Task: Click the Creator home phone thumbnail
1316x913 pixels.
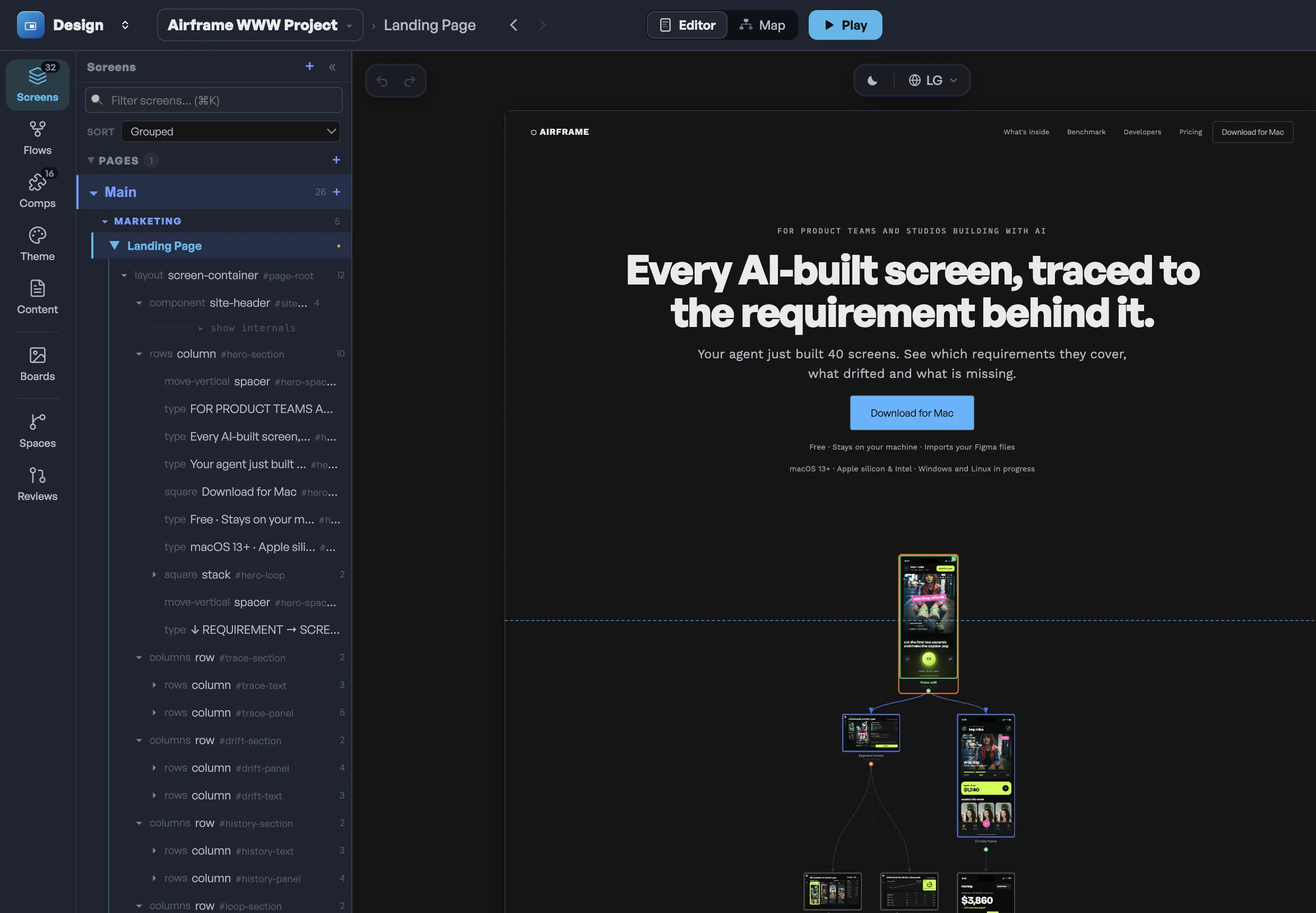Action: click(985, 776)
